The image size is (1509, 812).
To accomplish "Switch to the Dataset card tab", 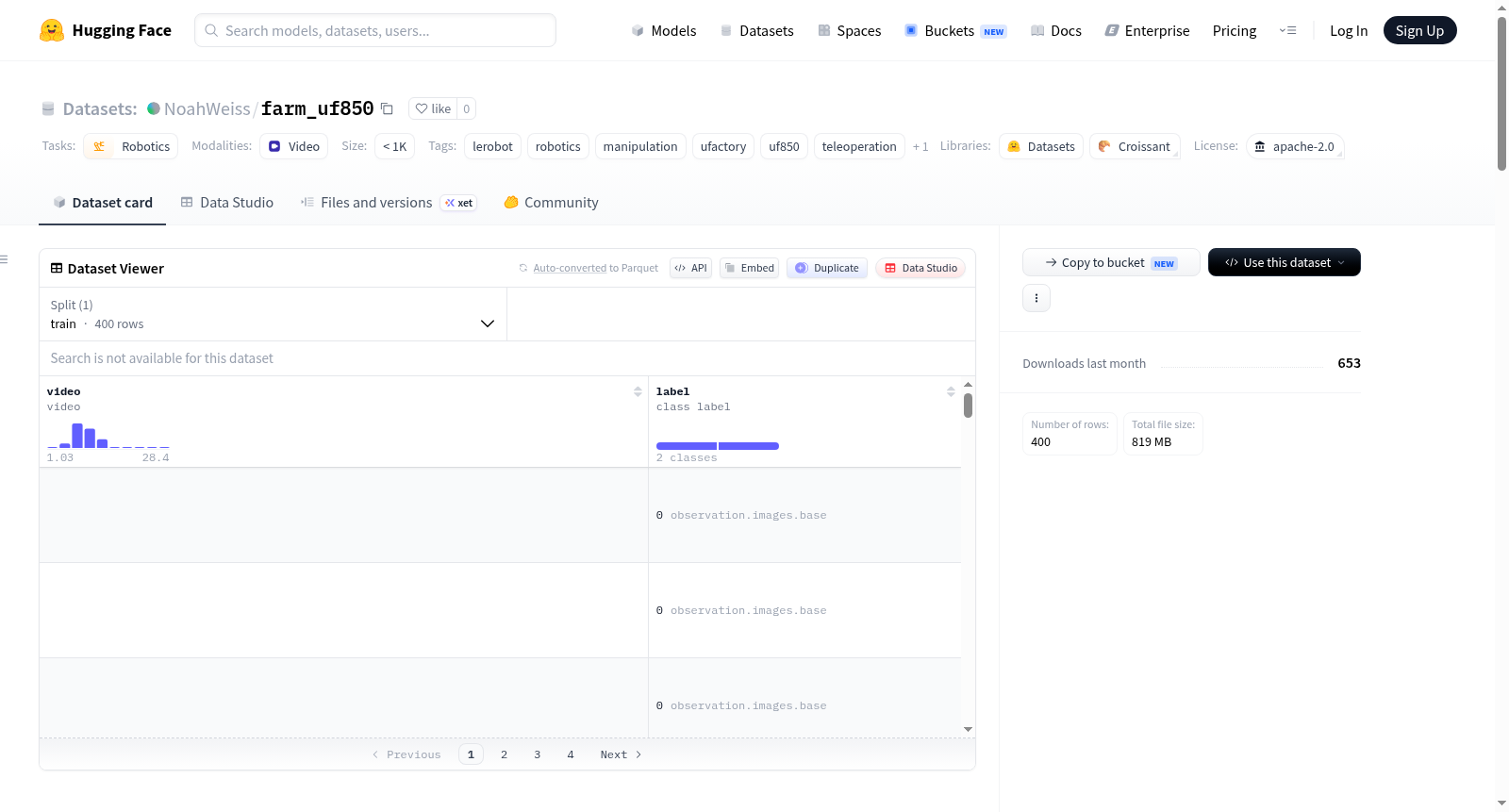I will point(103,203).
